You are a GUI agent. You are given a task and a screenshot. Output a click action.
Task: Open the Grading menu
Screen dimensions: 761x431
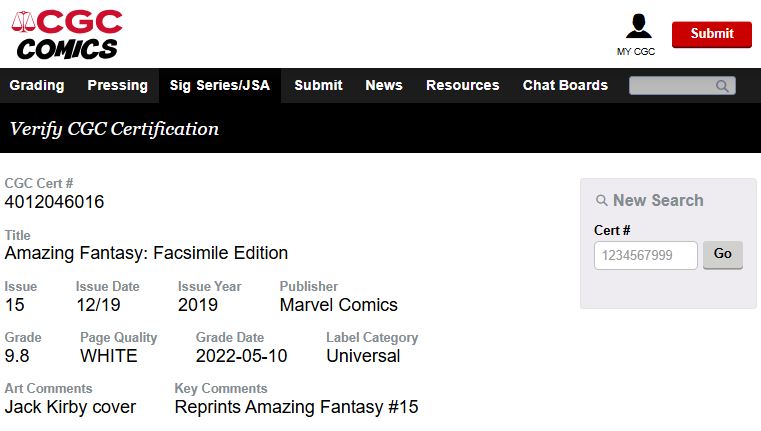pos(37,86)
